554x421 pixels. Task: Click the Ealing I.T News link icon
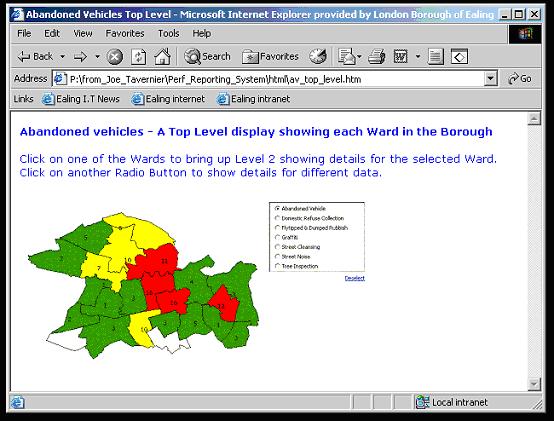(x=48, y=99)
